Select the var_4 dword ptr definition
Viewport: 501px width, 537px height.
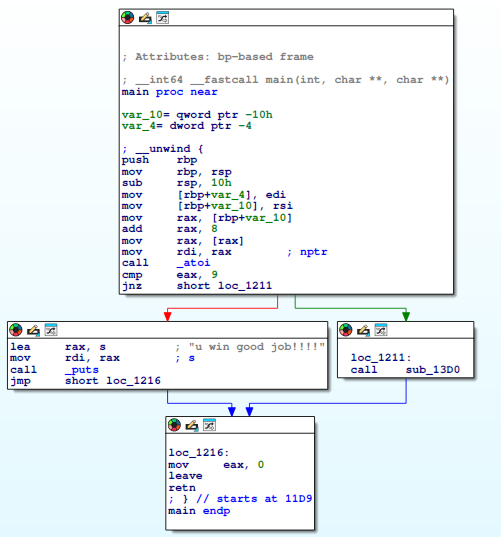pos(187,126)
